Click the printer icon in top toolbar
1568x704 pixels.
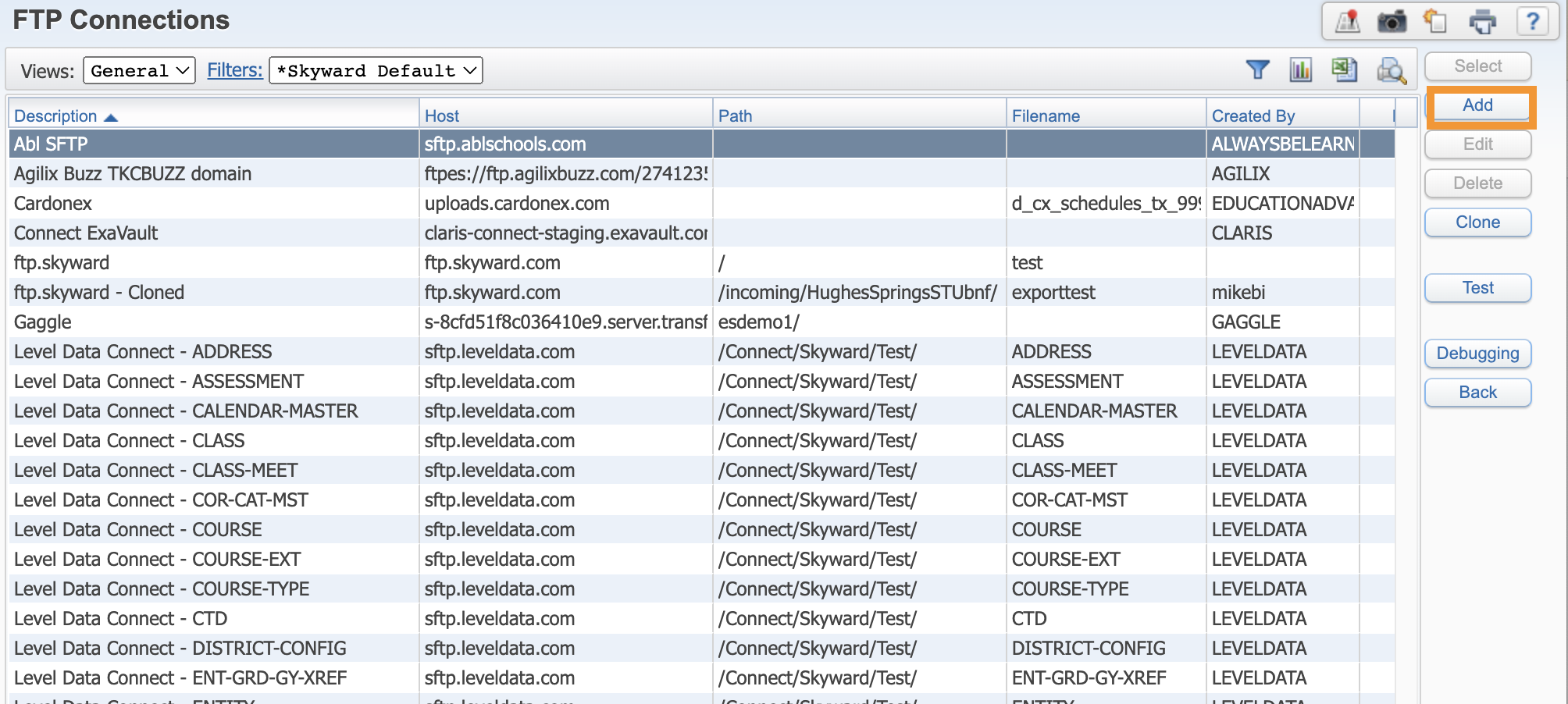[x=1482, y=21]
